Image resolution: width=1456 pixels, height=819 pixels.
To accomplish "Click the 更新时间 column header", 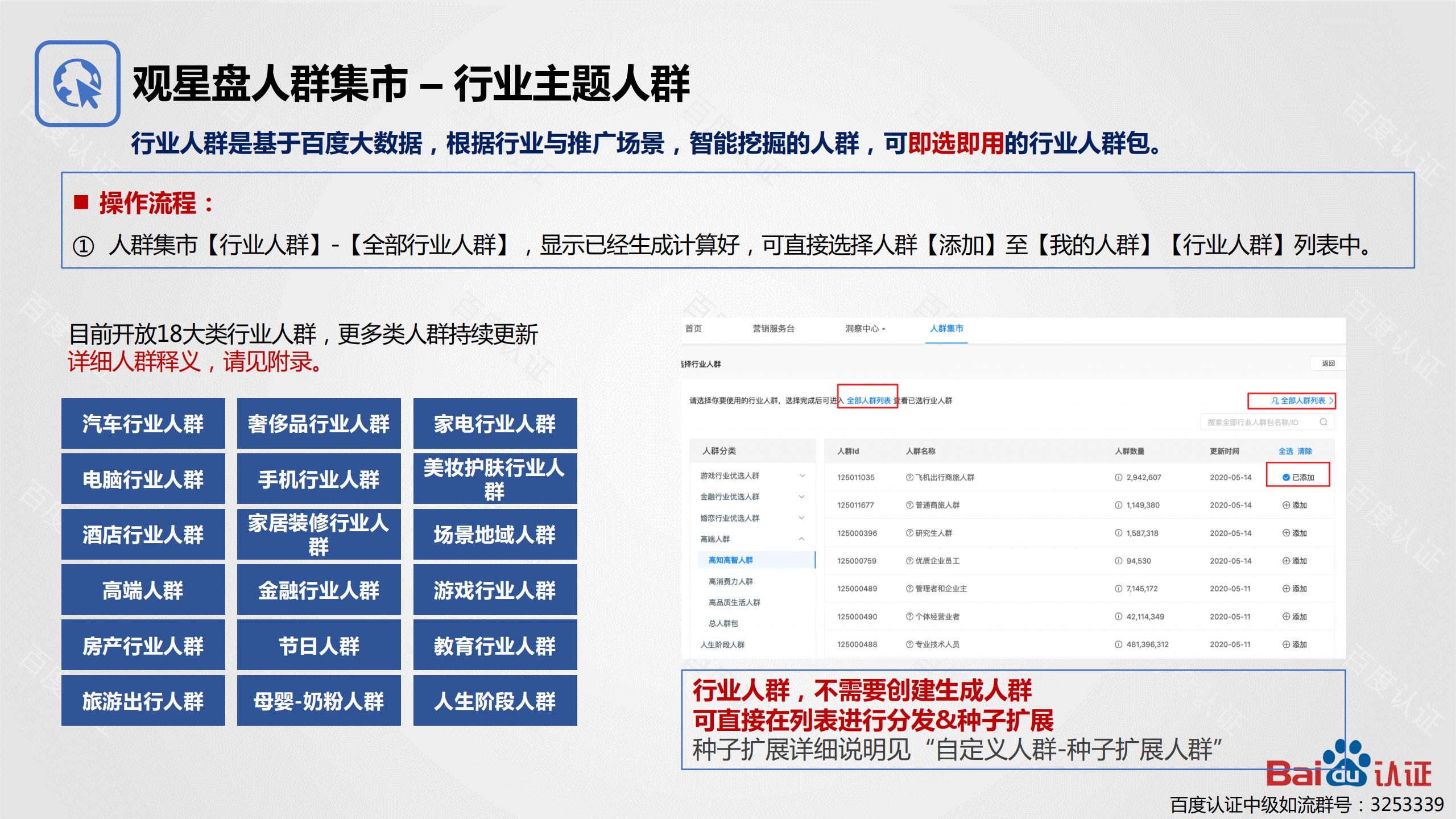I will (x=1225, y=451).
